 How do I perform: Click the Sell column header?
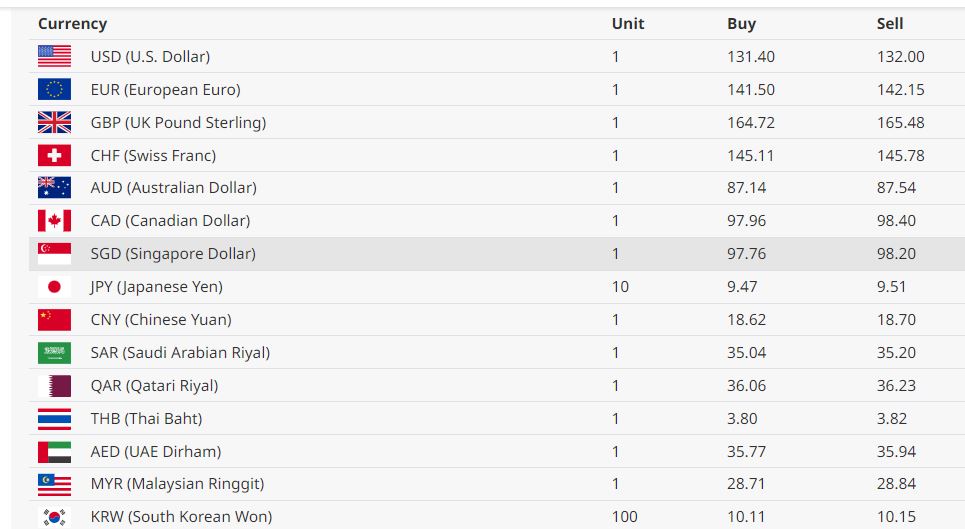click(890, 24)
